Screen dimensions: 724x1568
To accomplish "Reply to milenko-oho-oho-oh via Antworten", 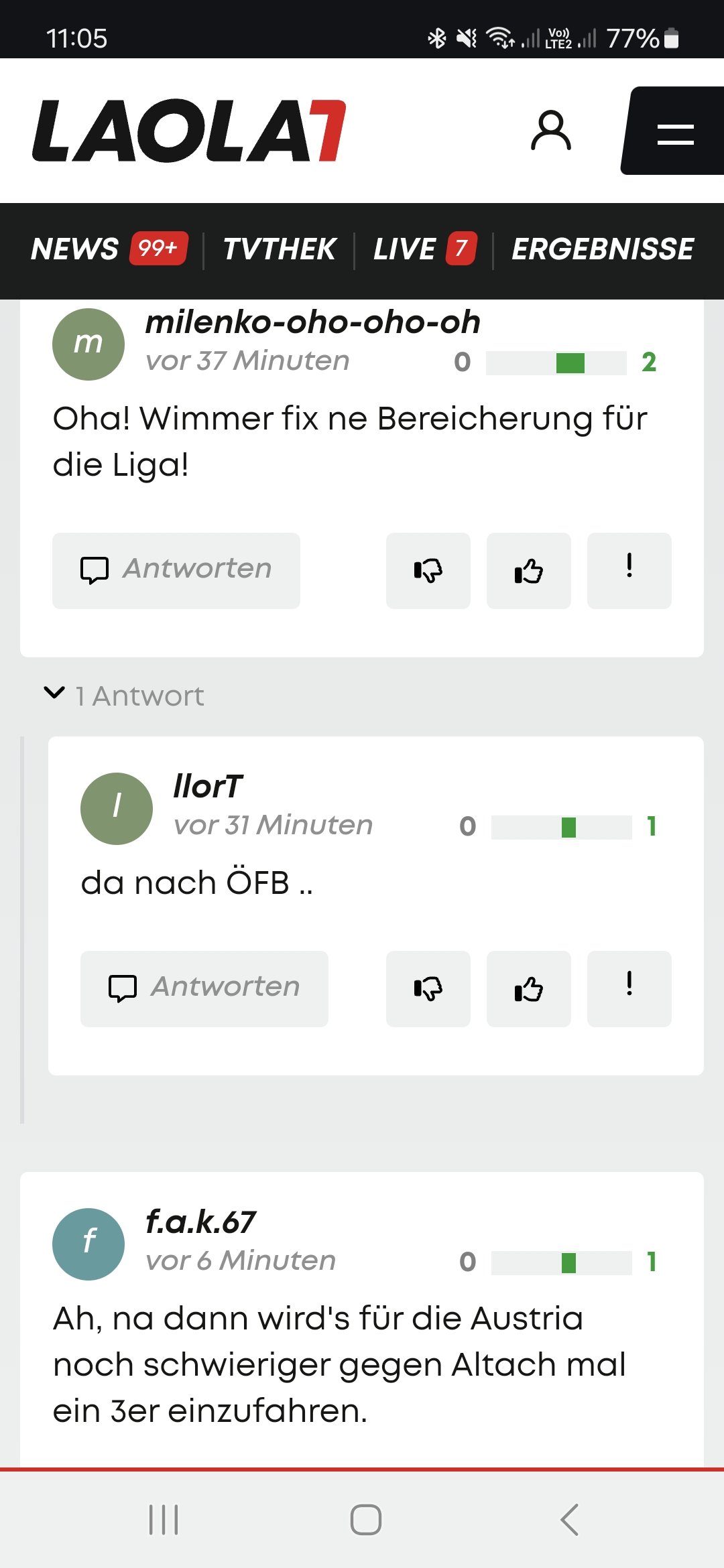I will 176,571.
